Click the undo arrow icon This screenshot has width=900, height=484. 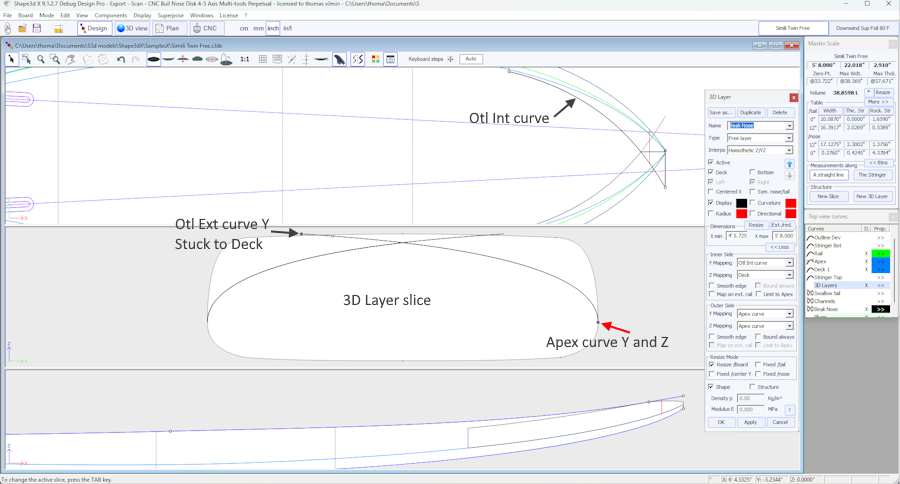121,60
